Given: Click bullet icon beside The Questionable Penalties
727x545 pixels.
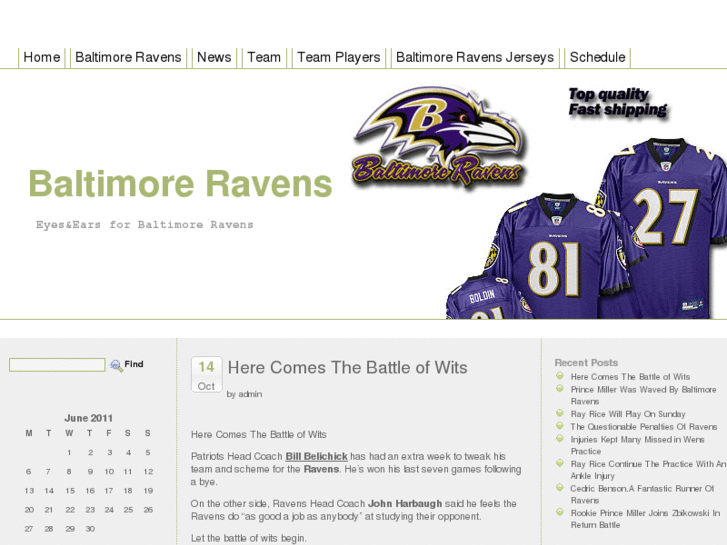Looking at the screenshot, I should pos(560,426).
